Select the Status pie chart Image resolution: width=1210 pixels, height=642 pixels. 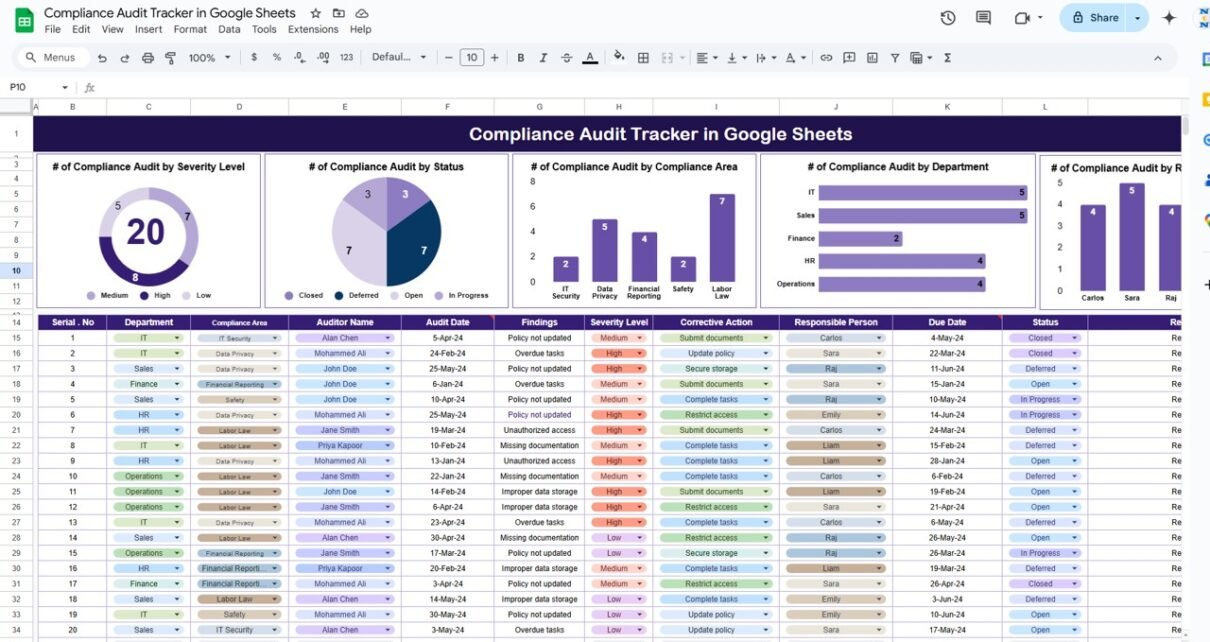[x=386, y=231]
